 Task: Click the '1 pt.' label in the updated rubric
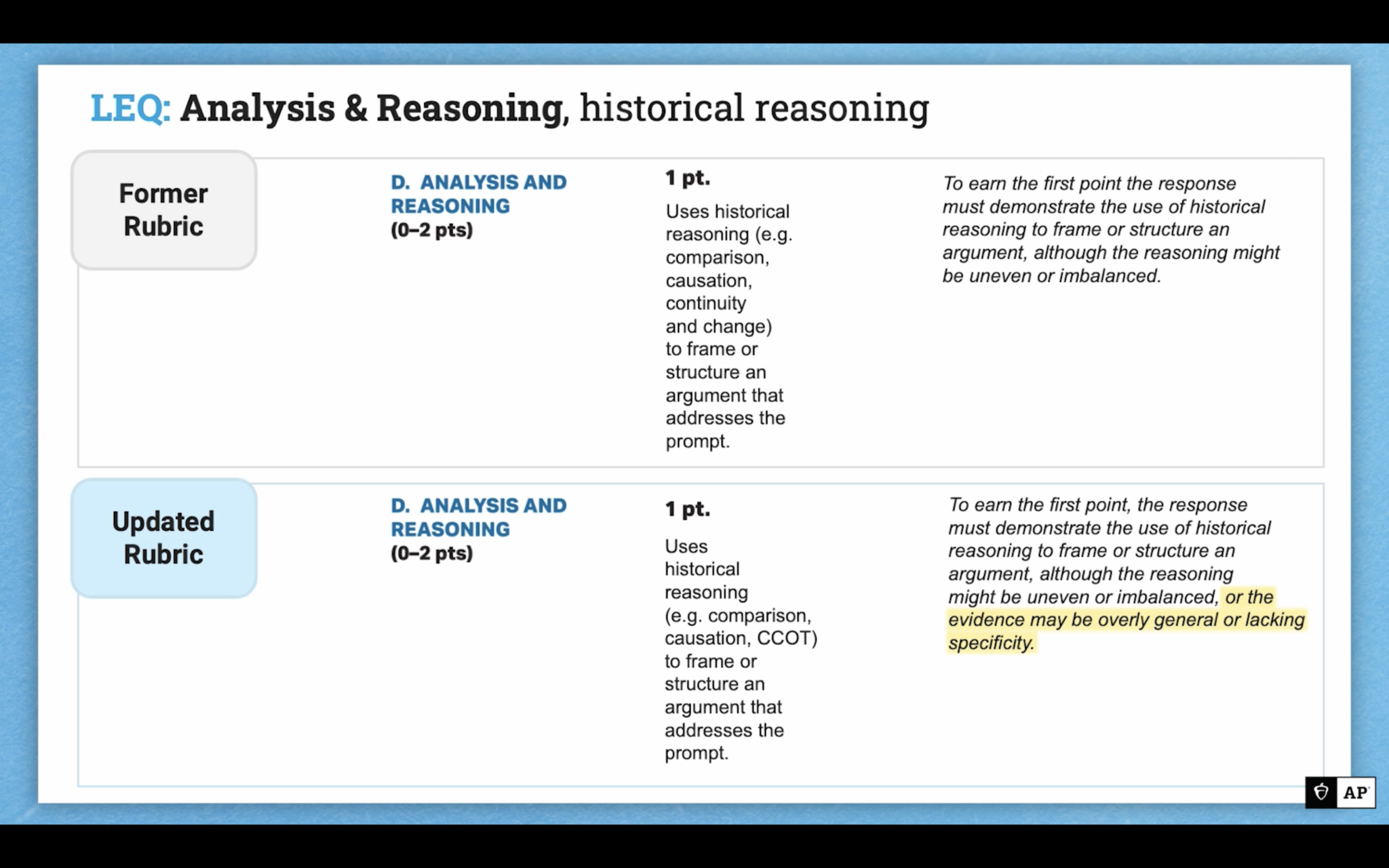(x=688, y=509)
